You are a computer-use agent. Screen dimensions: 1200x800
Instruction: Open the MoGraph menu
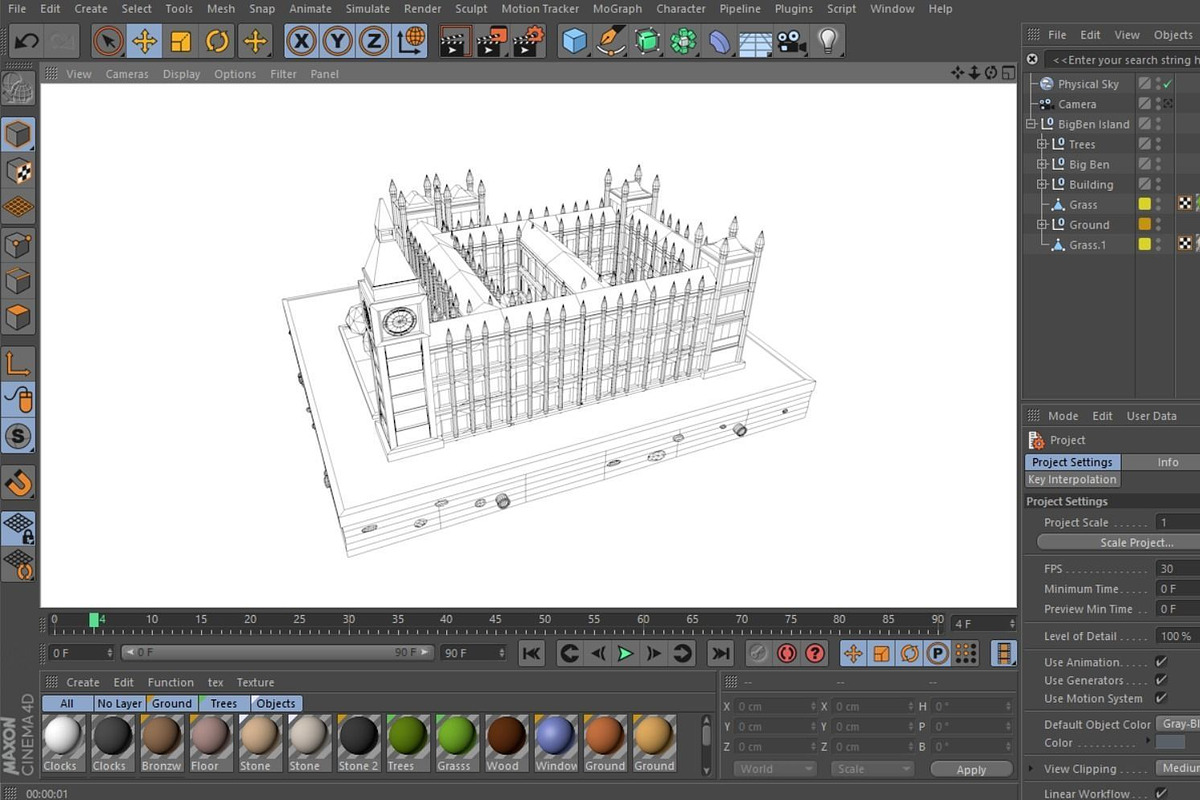617,9
